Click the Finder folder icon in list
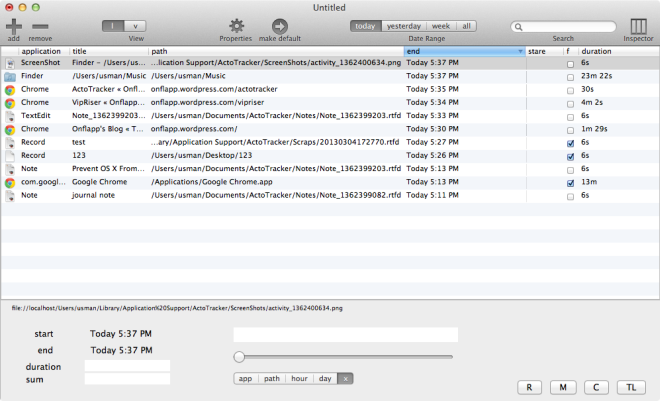The height and width of the screenshot is (401, 660). pos(10,77)
